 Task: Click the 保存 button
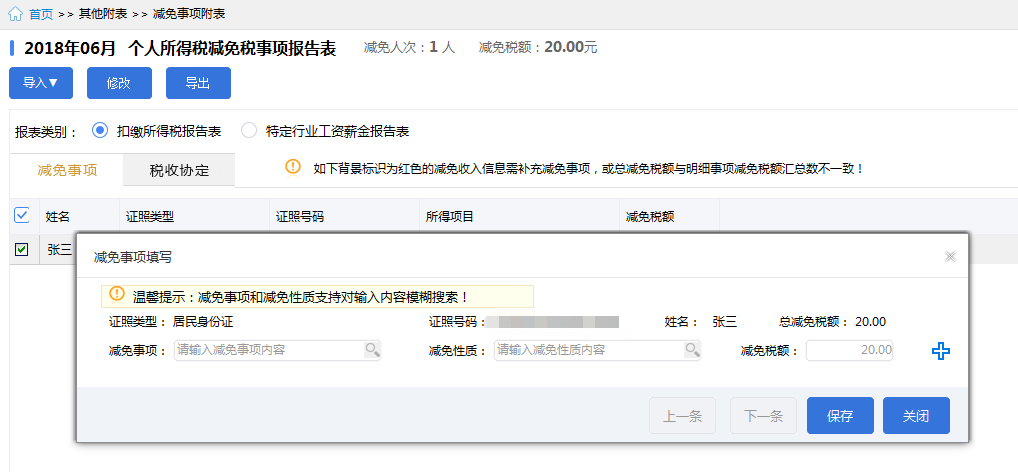[840, 416]
